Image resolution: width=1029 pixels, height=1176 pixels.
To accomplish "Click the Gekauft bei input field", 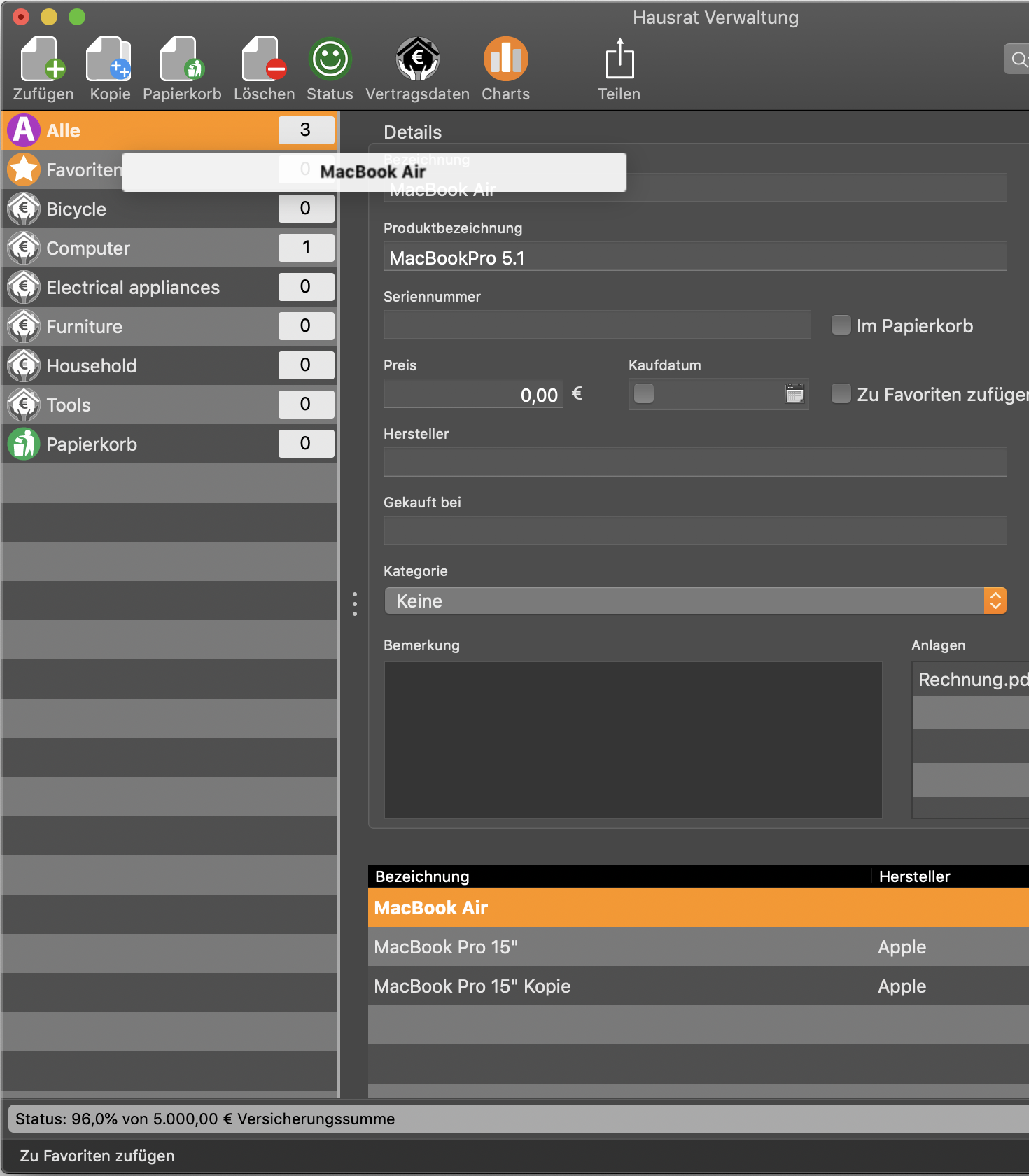I will point(695,531).
